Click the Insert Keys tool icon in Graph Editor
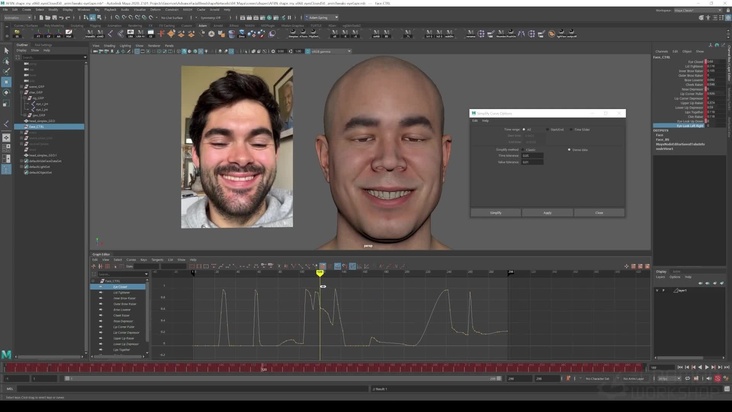Viewport: 732px width, 412px height. tap(100, 266)
